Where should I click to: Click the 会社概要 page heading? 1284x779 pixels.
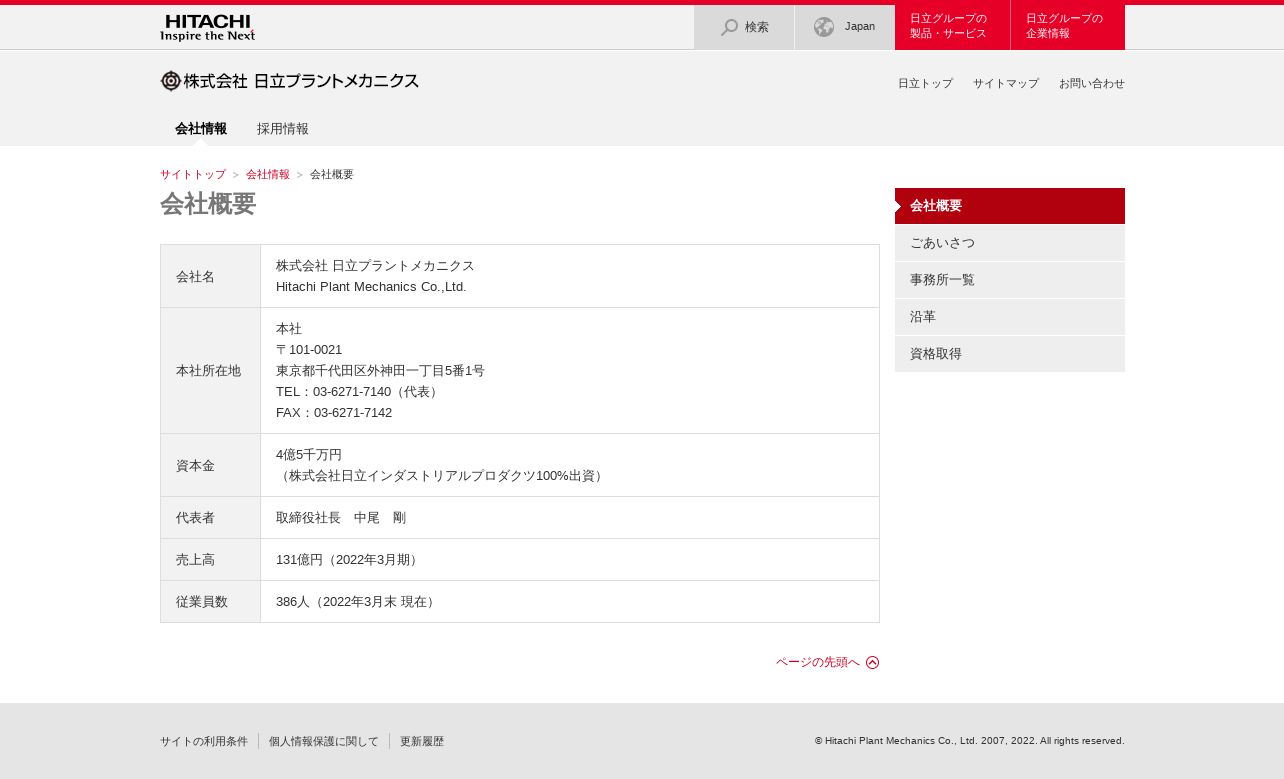208,204
